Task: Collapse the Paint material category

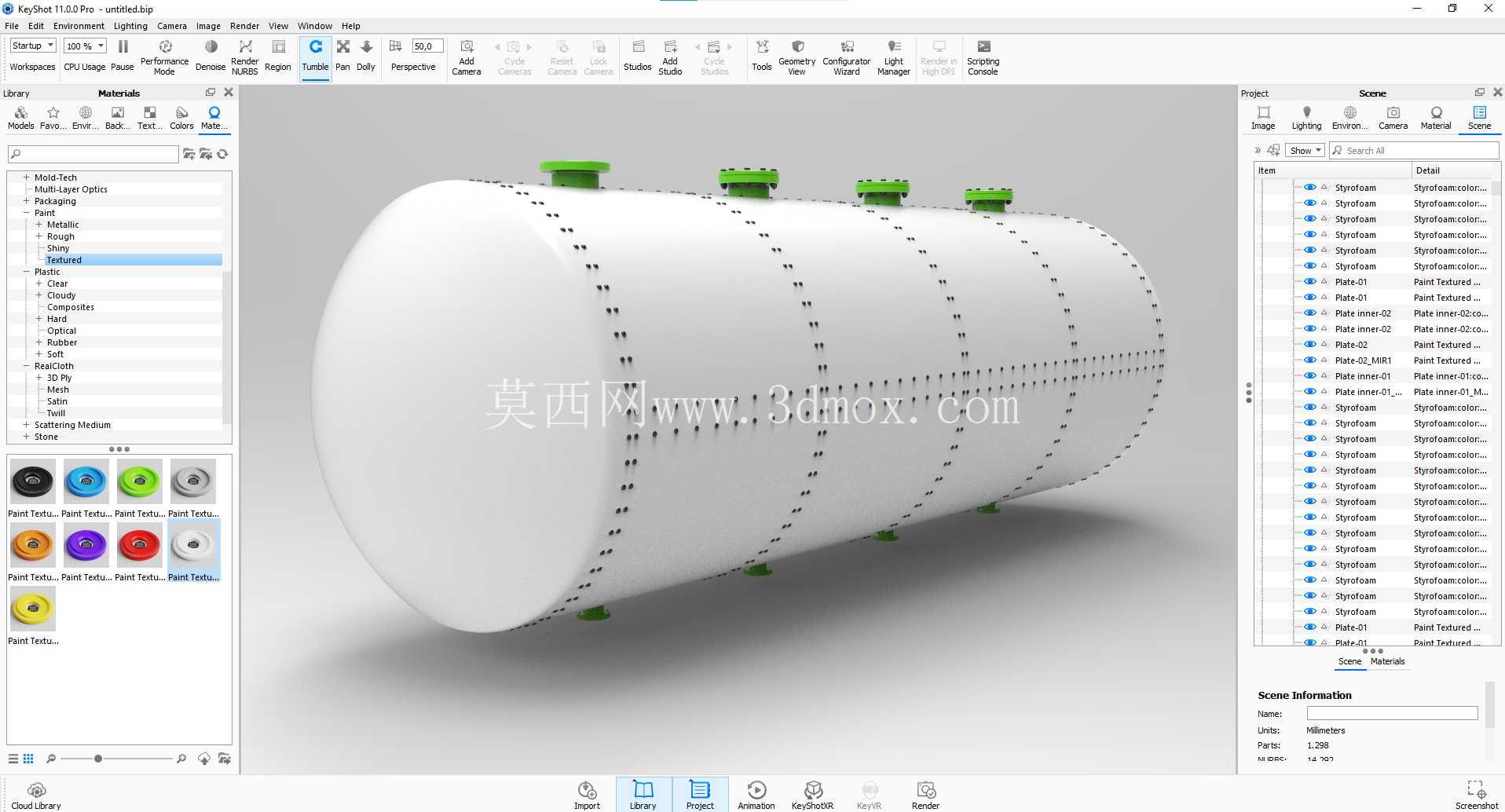Action: point(26,213)
